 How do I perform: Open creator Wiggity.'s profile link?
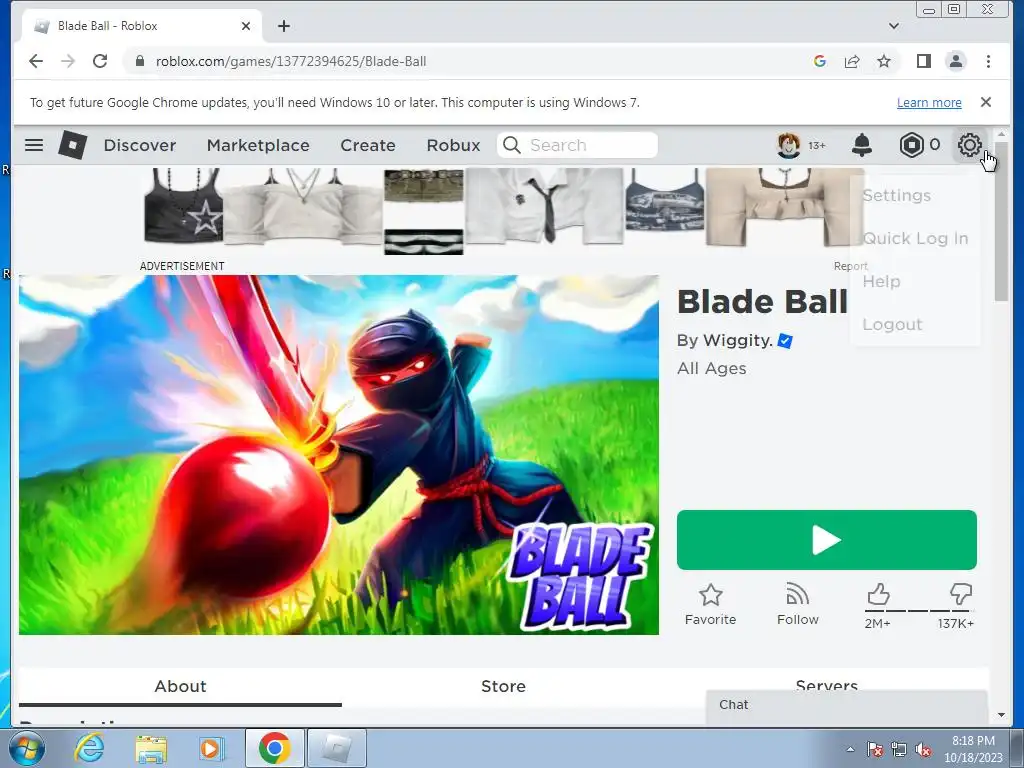(738, 340)
